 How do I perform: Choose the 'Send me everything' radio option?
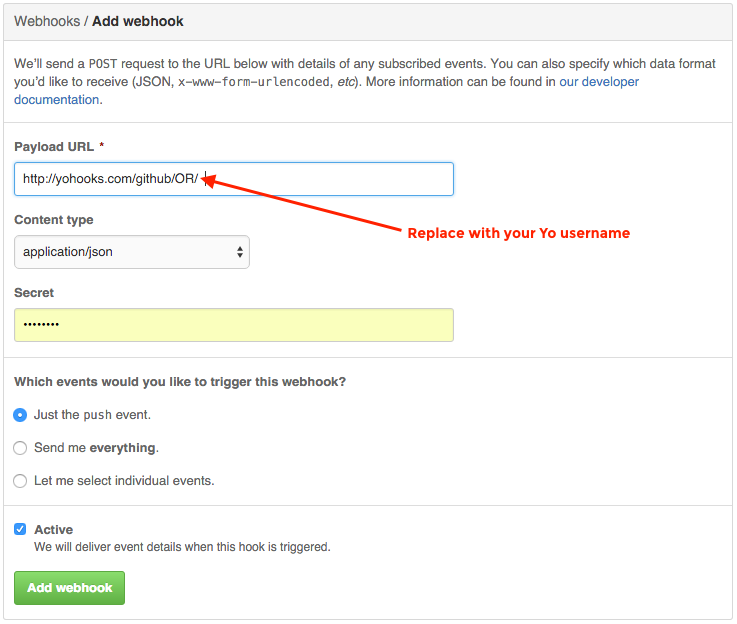point(20,448)
